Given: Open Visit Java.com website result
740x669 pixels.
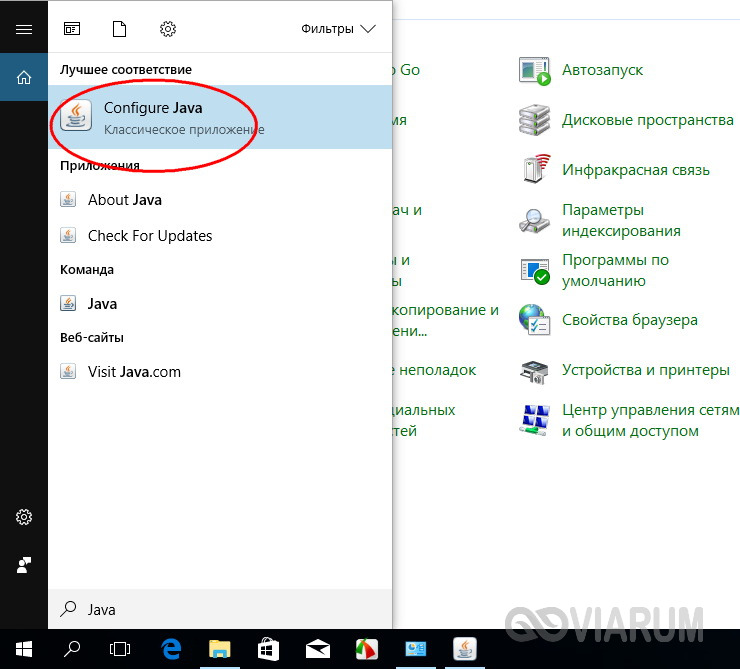Looking at the screenshot, I should pyautogui.click(x=220, y=371).
